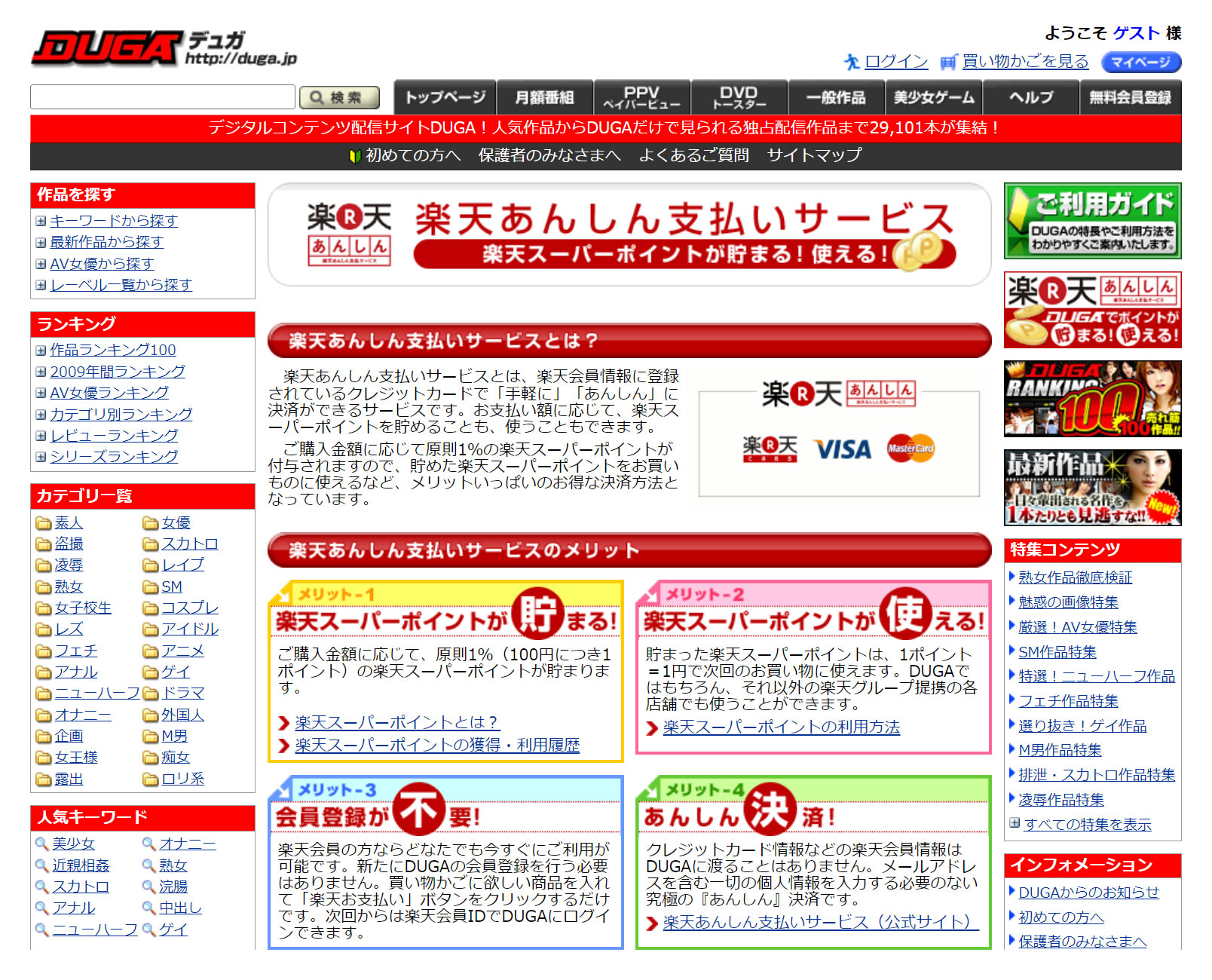The image size is (1212, 980).
Task: Click blue arrow beside 熟女作品徹底検証
Action: click(x=1012, y=577)
